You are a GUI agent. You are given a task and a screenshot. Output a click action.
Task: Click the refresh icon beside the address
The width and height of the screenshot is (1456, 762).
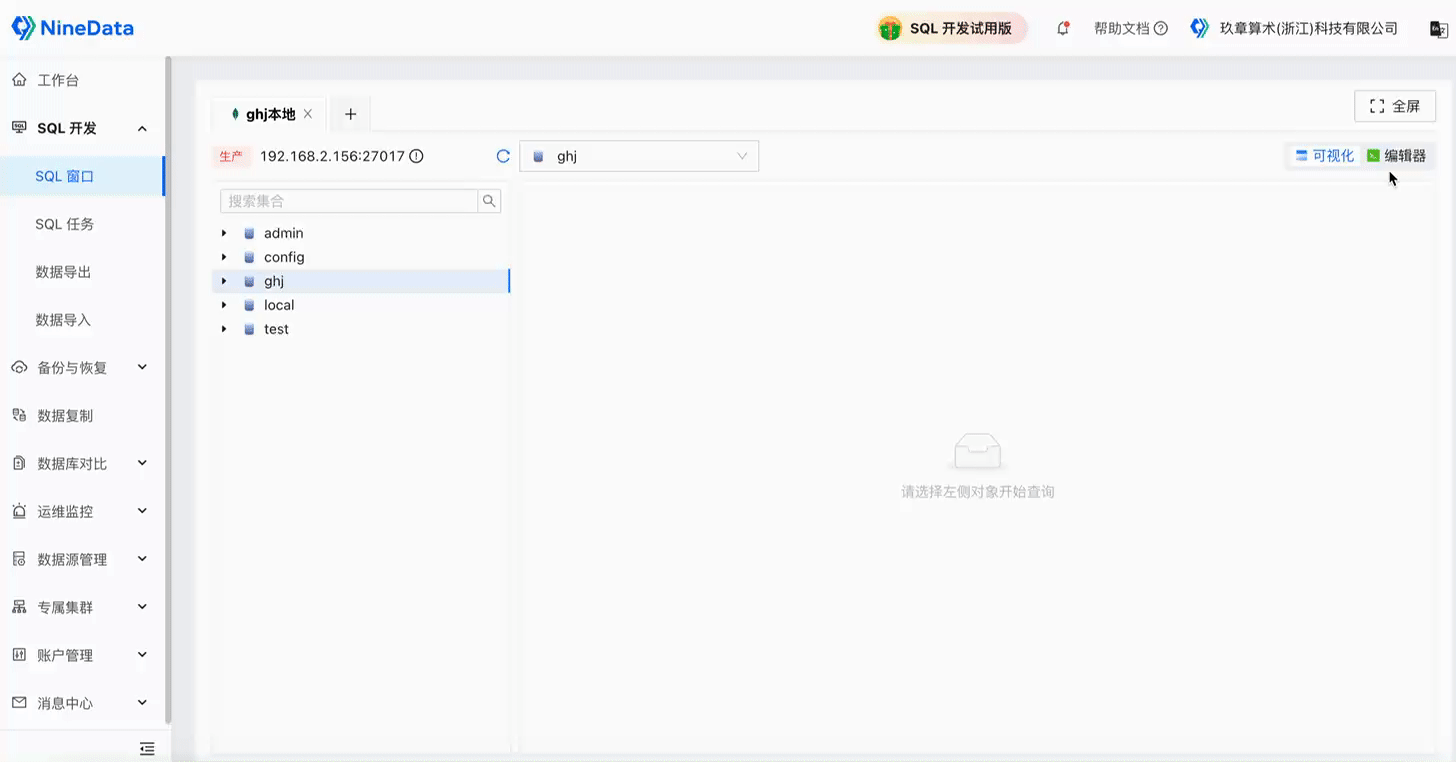point(503,156)
